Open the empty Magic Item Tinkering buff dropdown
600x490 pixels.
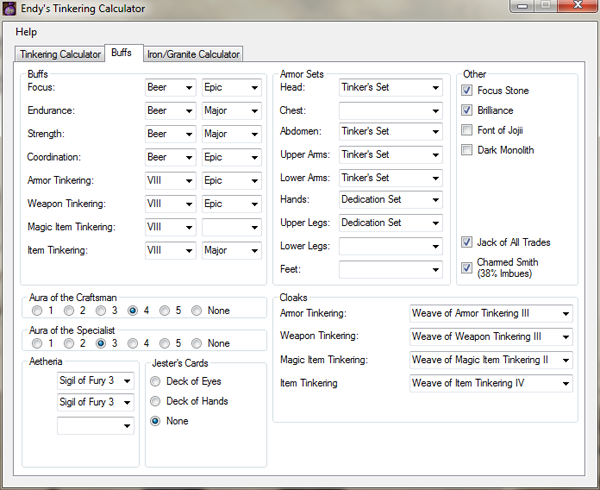[232, 228]
